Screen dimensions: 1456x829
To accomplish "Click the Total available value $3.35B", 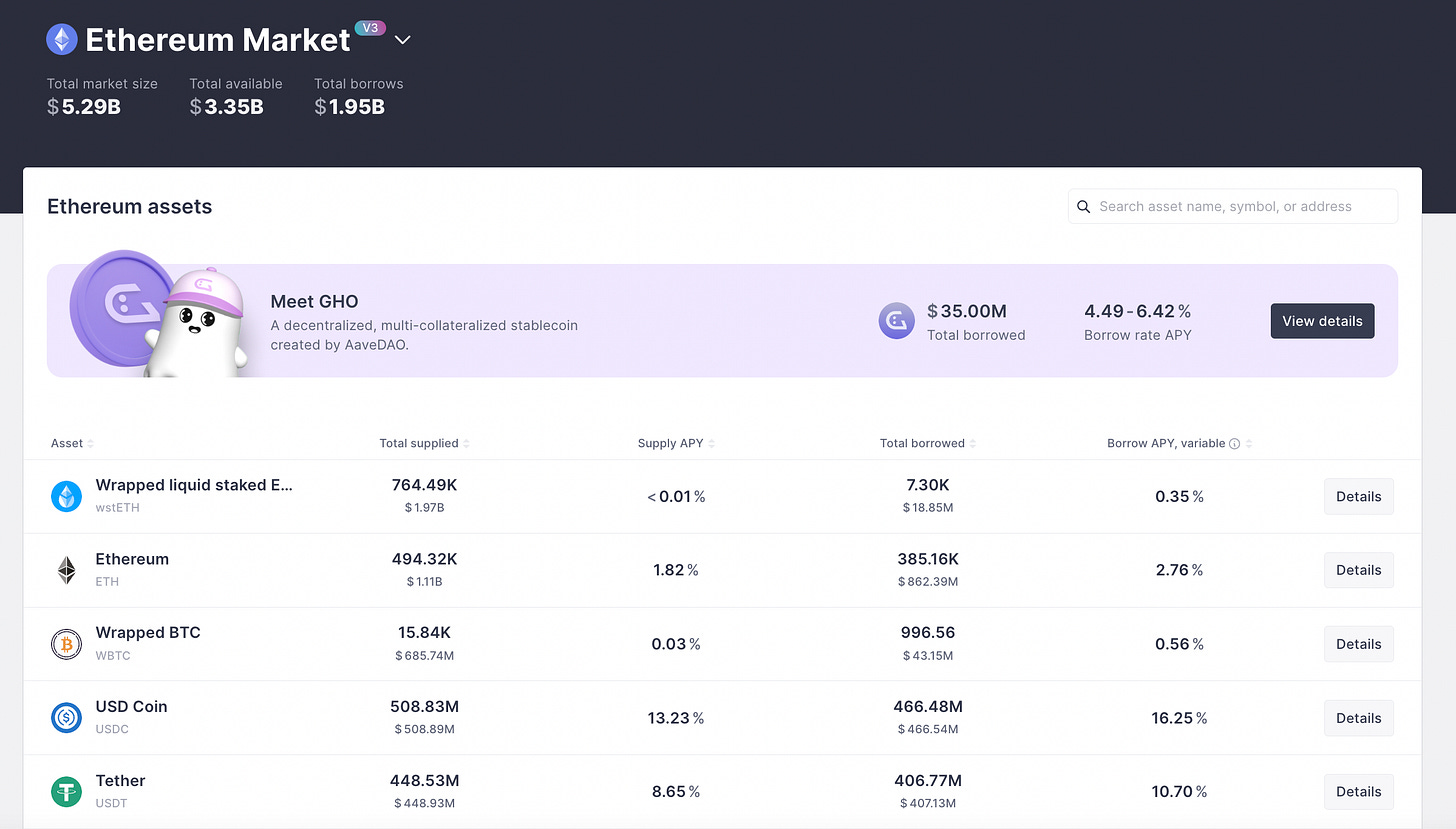I will (x=226, y=107).
